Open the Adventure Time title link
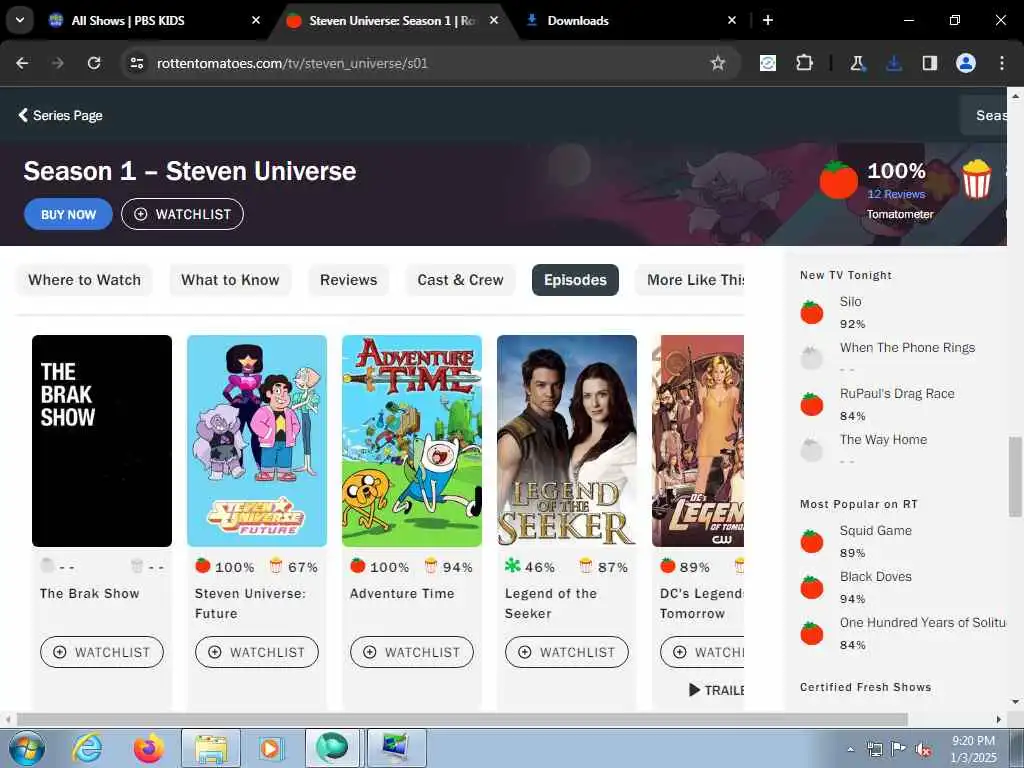 402,594
